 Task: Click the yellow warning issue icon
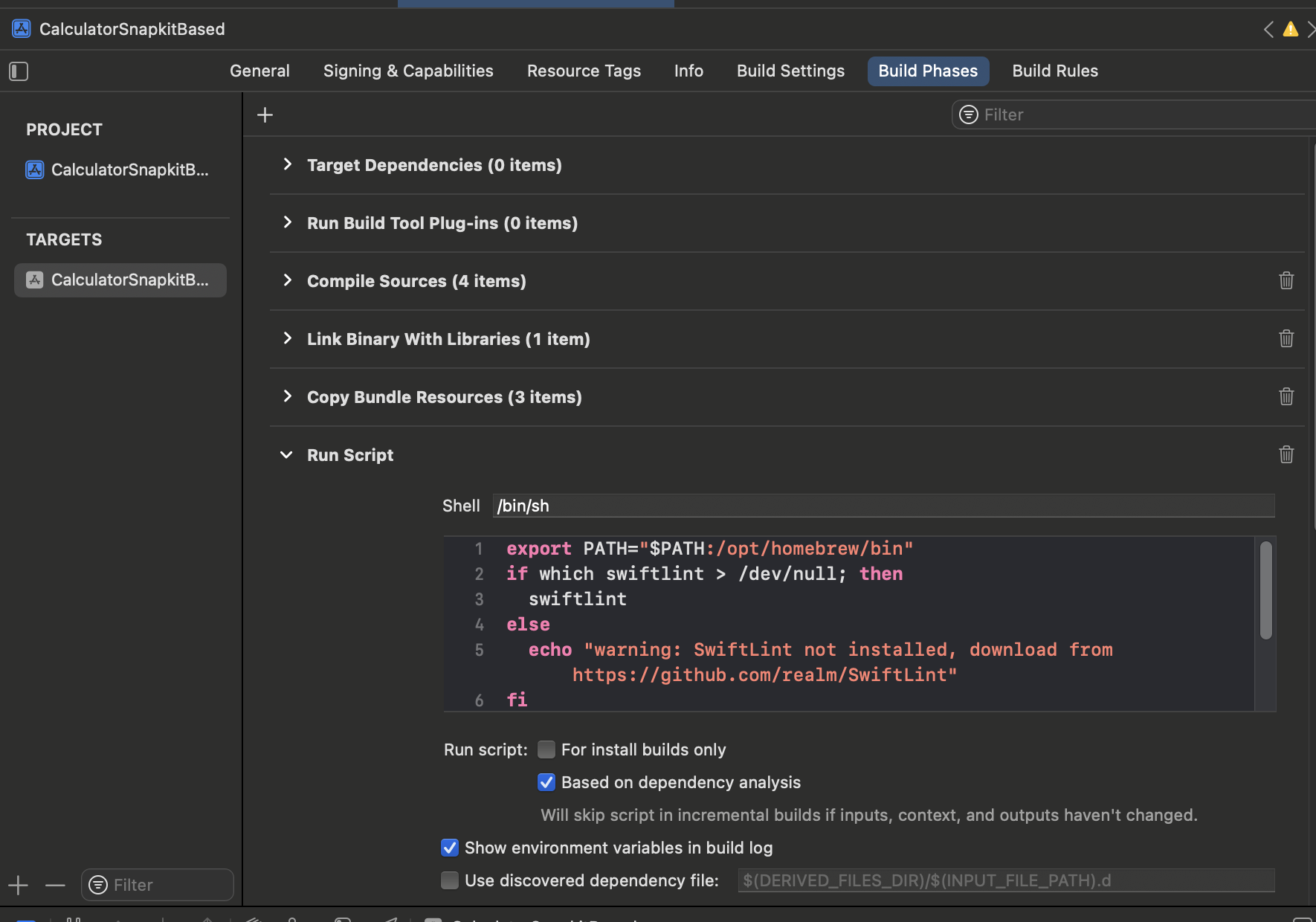pos(1291,29)
